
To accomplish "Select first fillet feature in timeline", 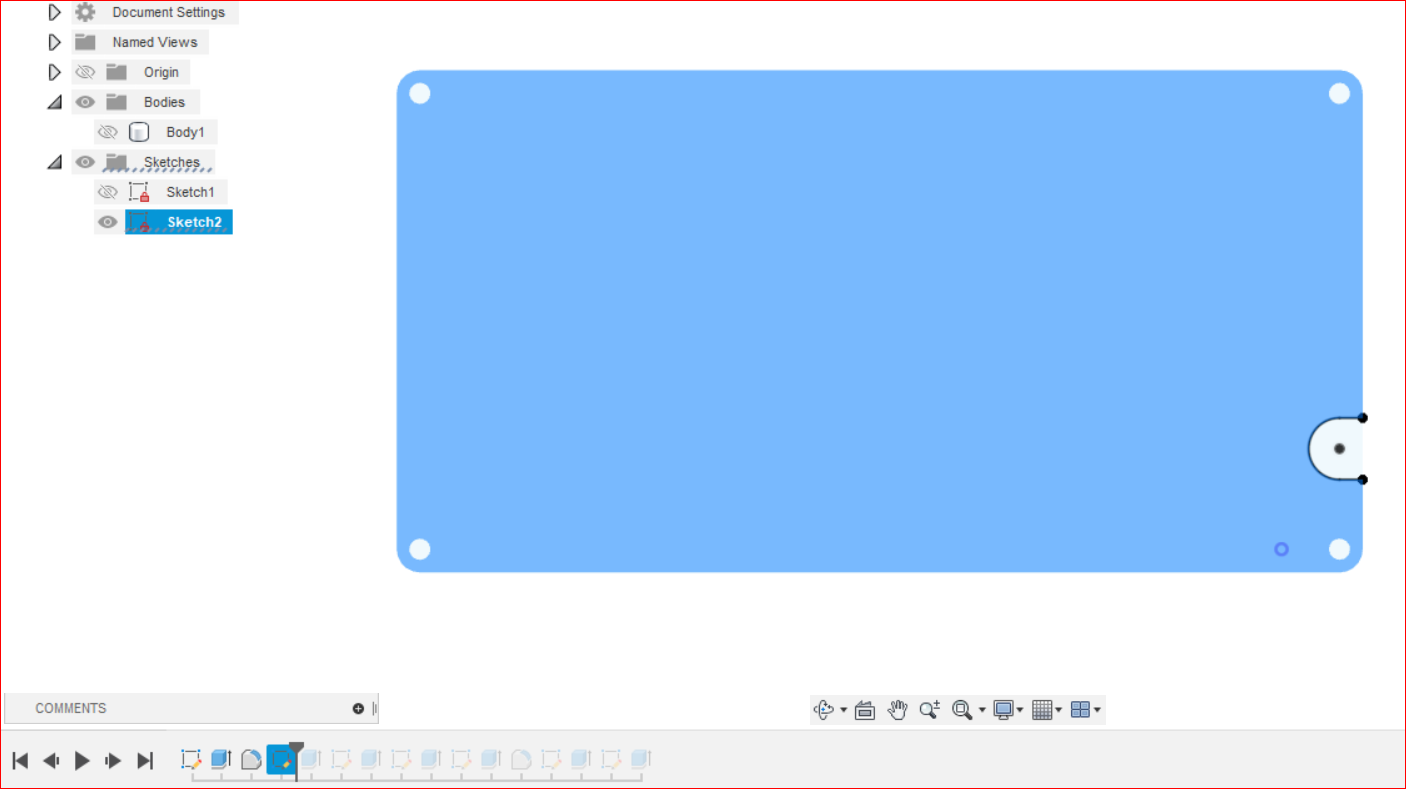I will pos(251,759).
